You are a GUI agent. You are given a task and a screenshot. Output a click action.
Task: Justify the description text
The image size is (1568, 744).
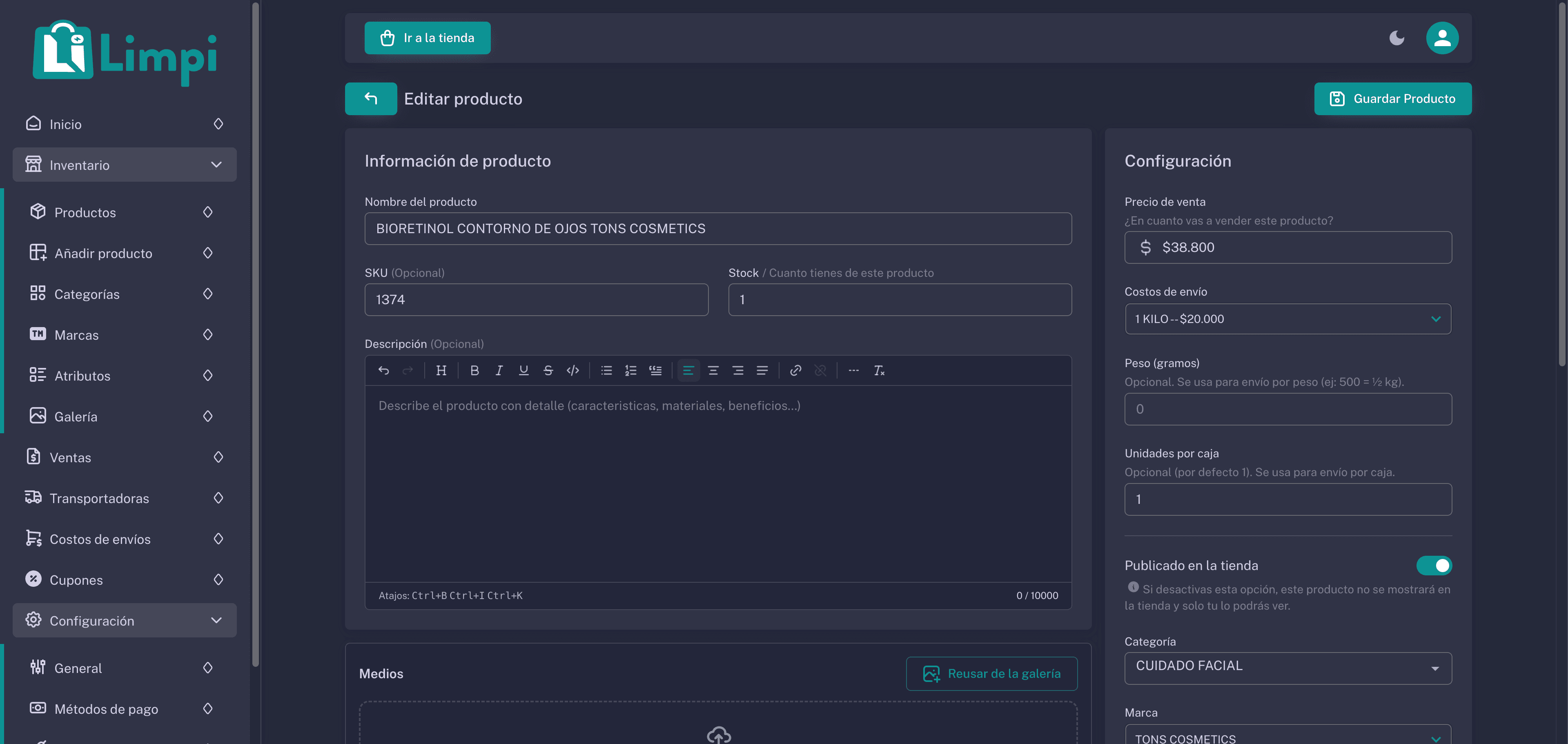tap(762, 370)
